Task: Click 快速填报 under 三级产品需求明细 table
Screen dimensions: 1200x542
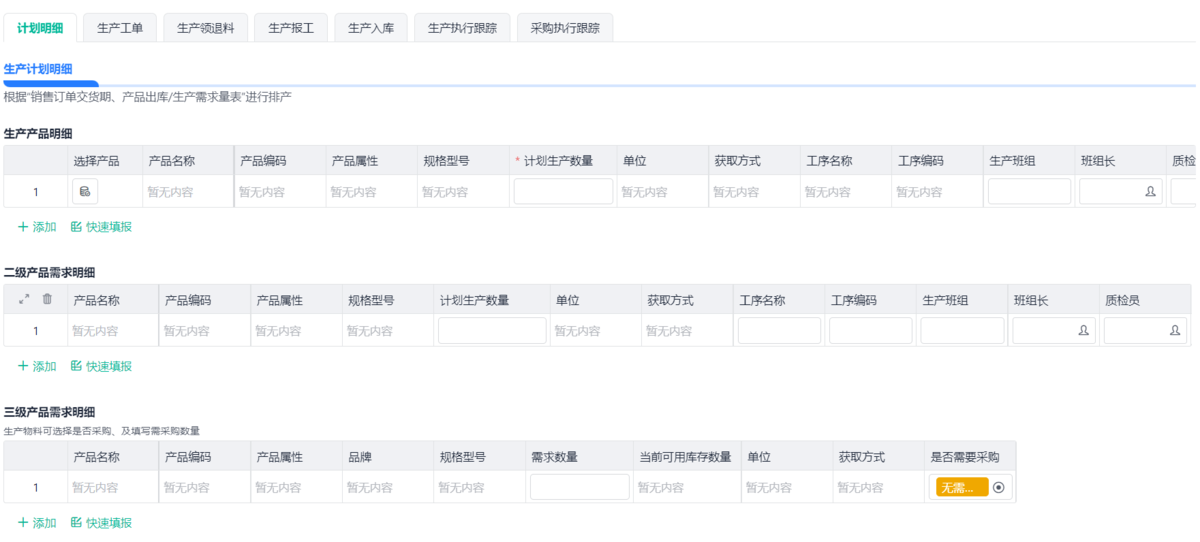Action: point(101,523)
